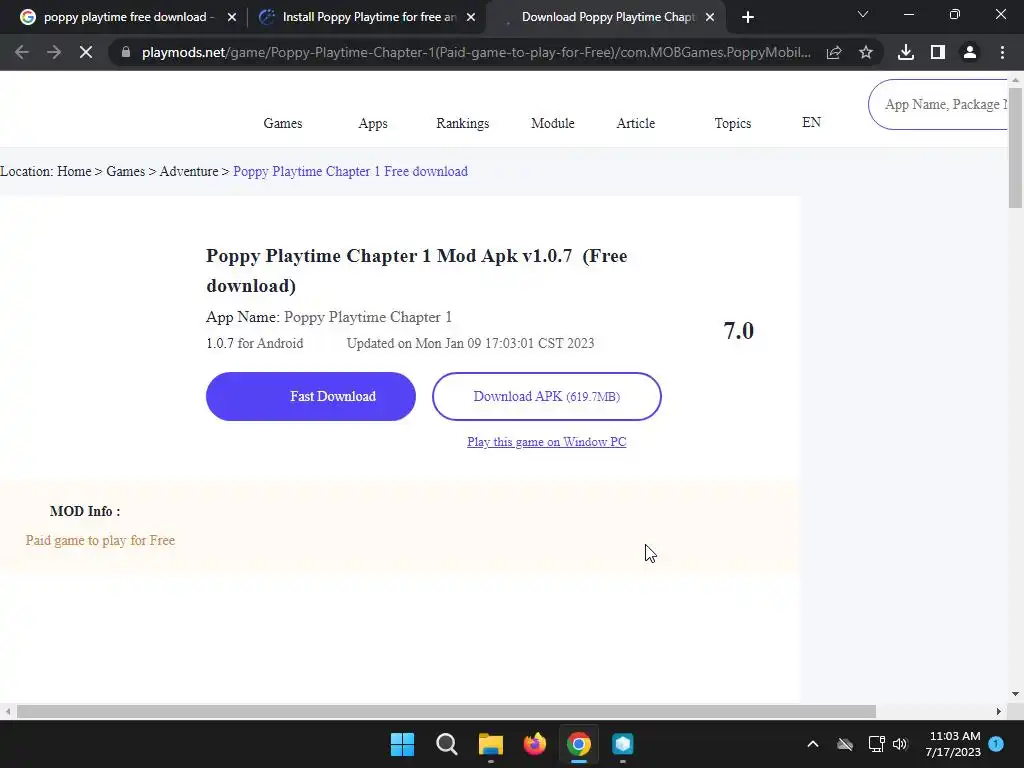The height and width of the screenshot is (768, 1024).
Task: Stop loading the page in Chrome
Action: pos(86,52)
